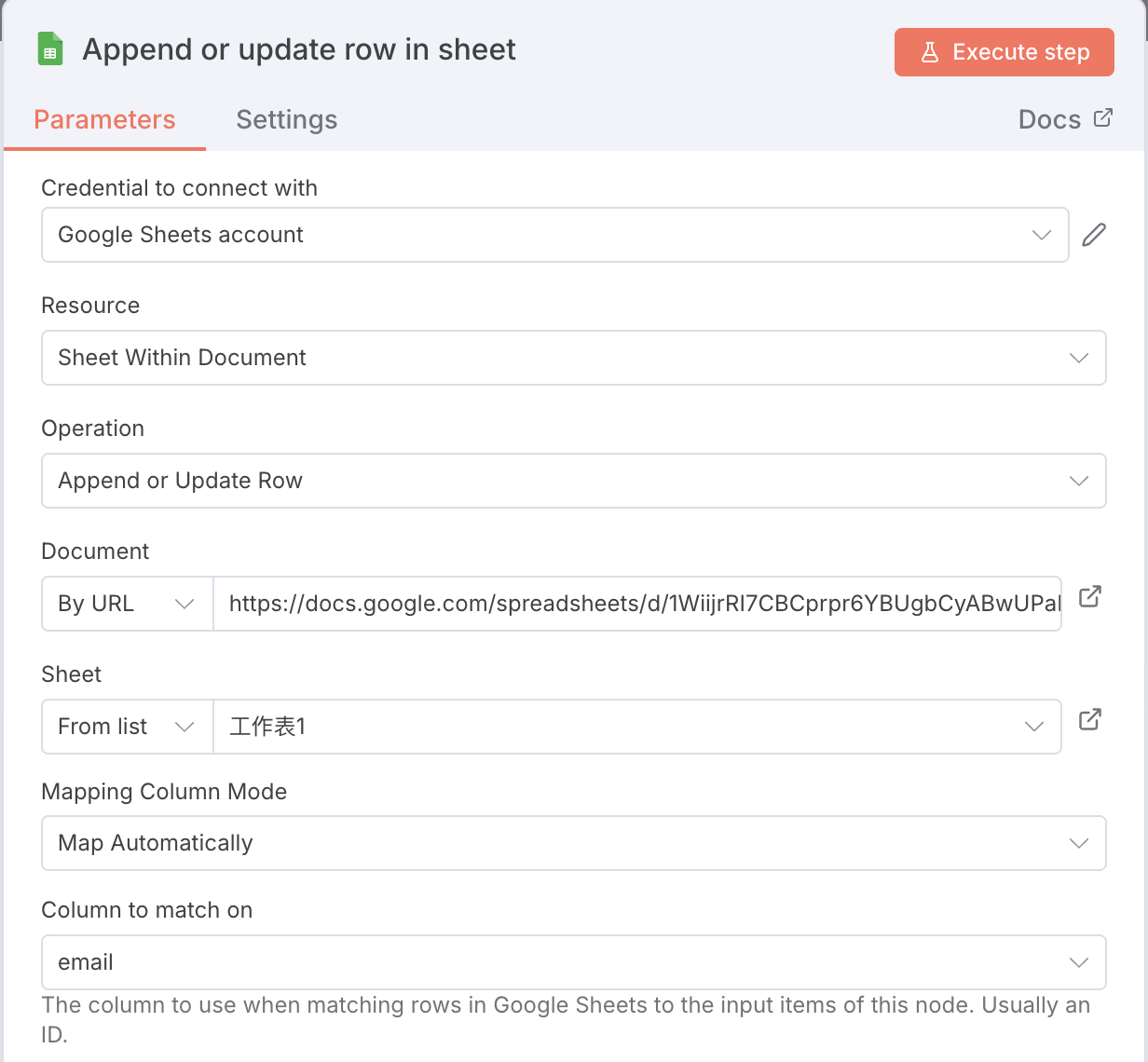Image resolution: width=1148 pixels, height=1062 pixels.
Task: Select Append or Update Row operation field
Action: (x=573, y=481)
